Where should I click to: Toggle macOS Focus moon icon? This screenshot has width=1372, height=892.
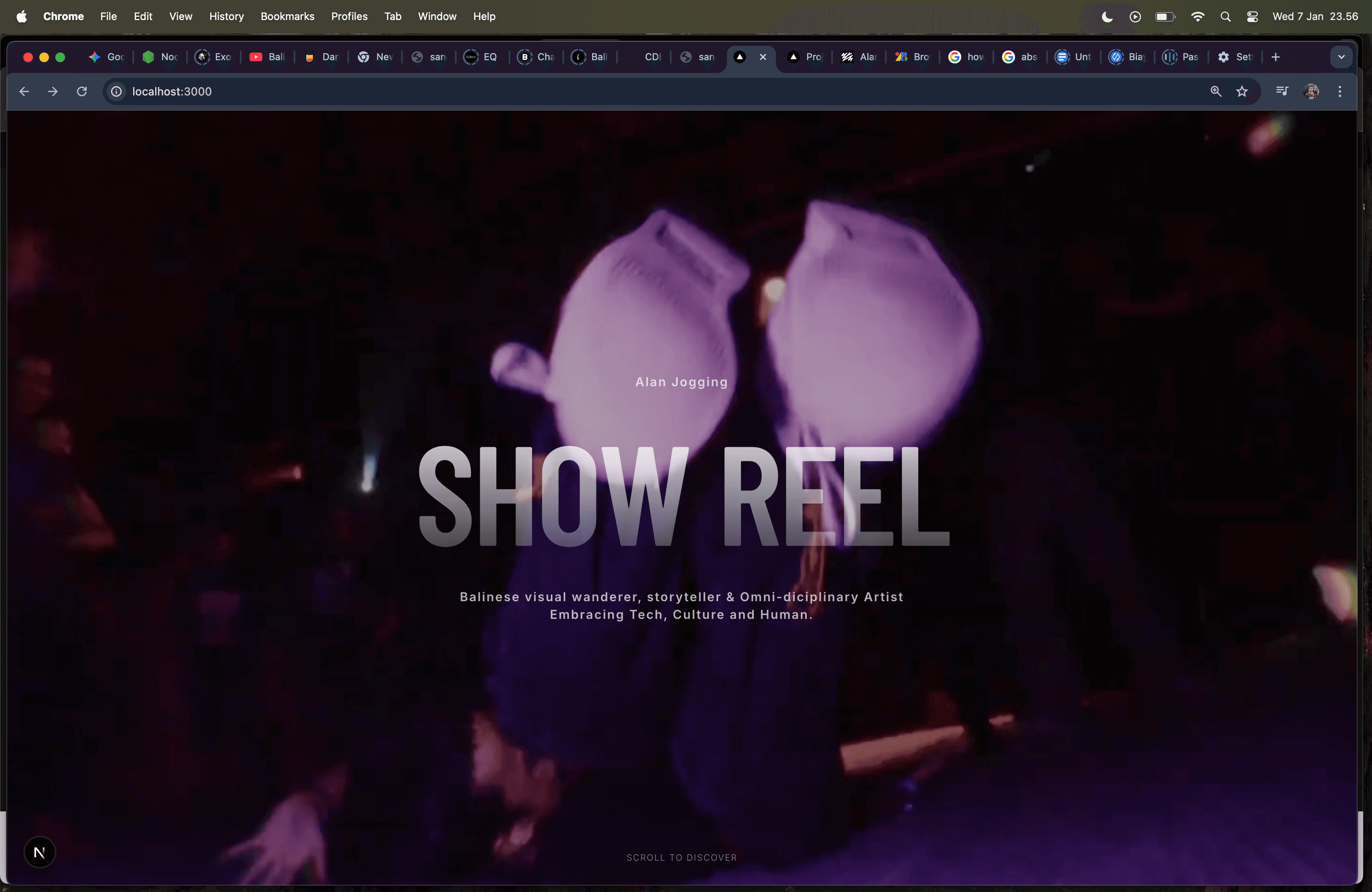pos(1107,17)
